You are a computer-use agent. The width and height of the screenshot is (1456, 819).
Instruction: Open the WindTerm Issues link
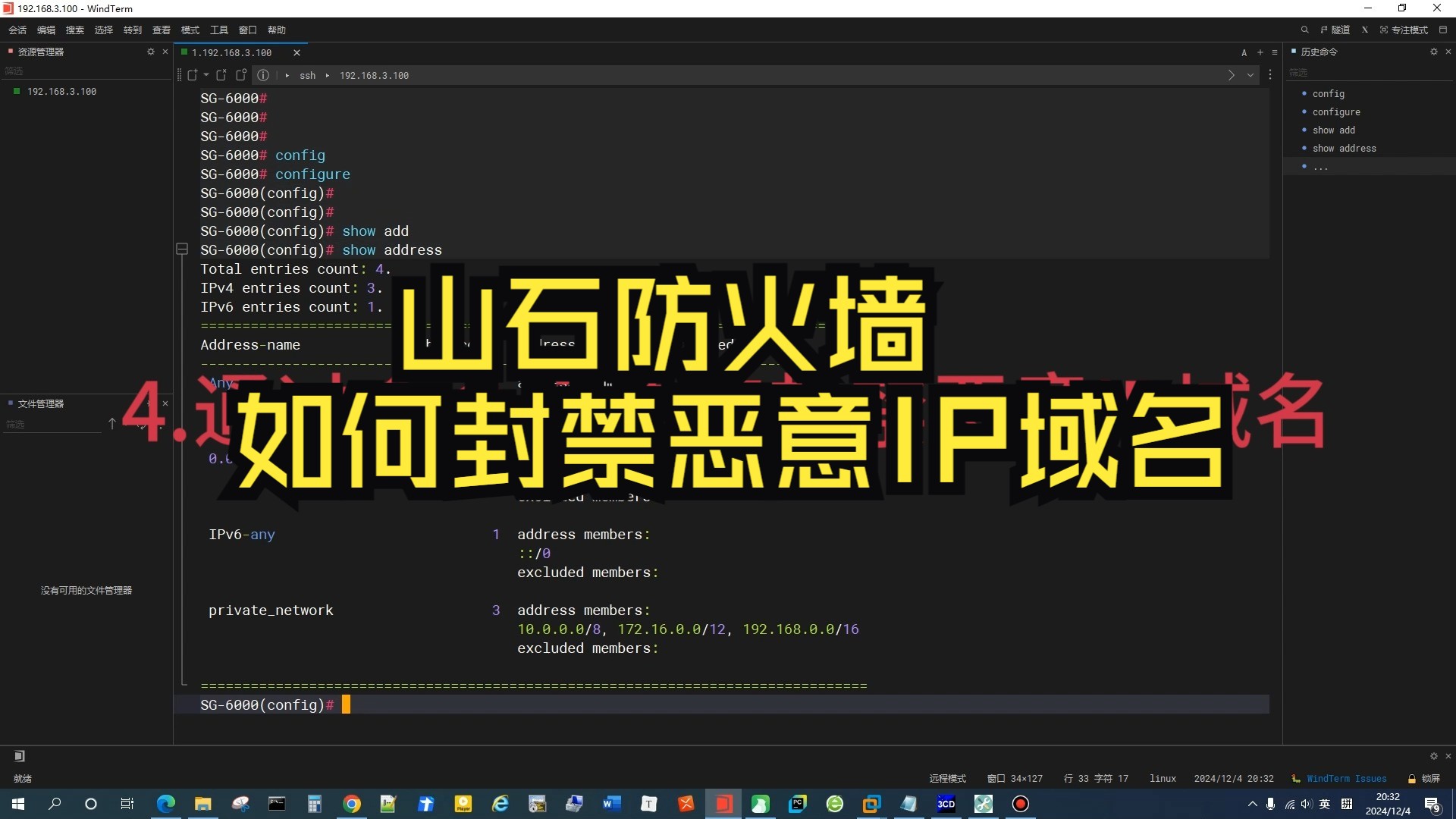[x=1346, y=779]
